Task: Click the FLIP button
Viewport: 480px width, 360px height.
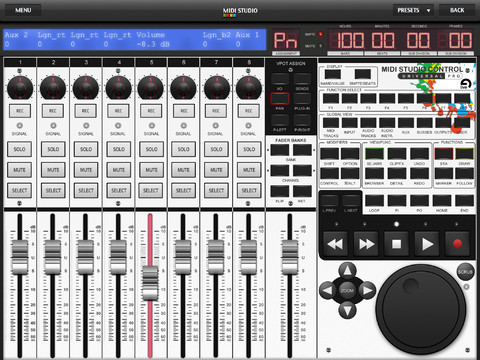Action: 280,191
